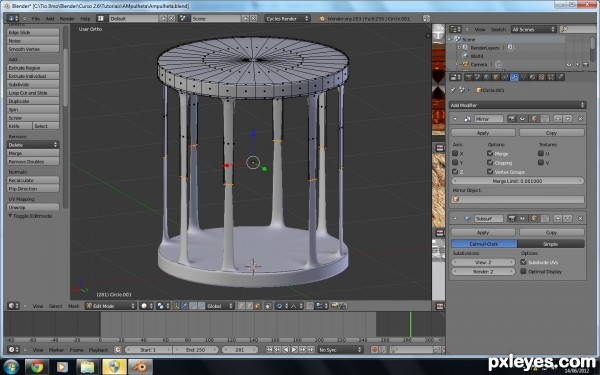Open the Object properties cube icon

click(x=496, y=77)
